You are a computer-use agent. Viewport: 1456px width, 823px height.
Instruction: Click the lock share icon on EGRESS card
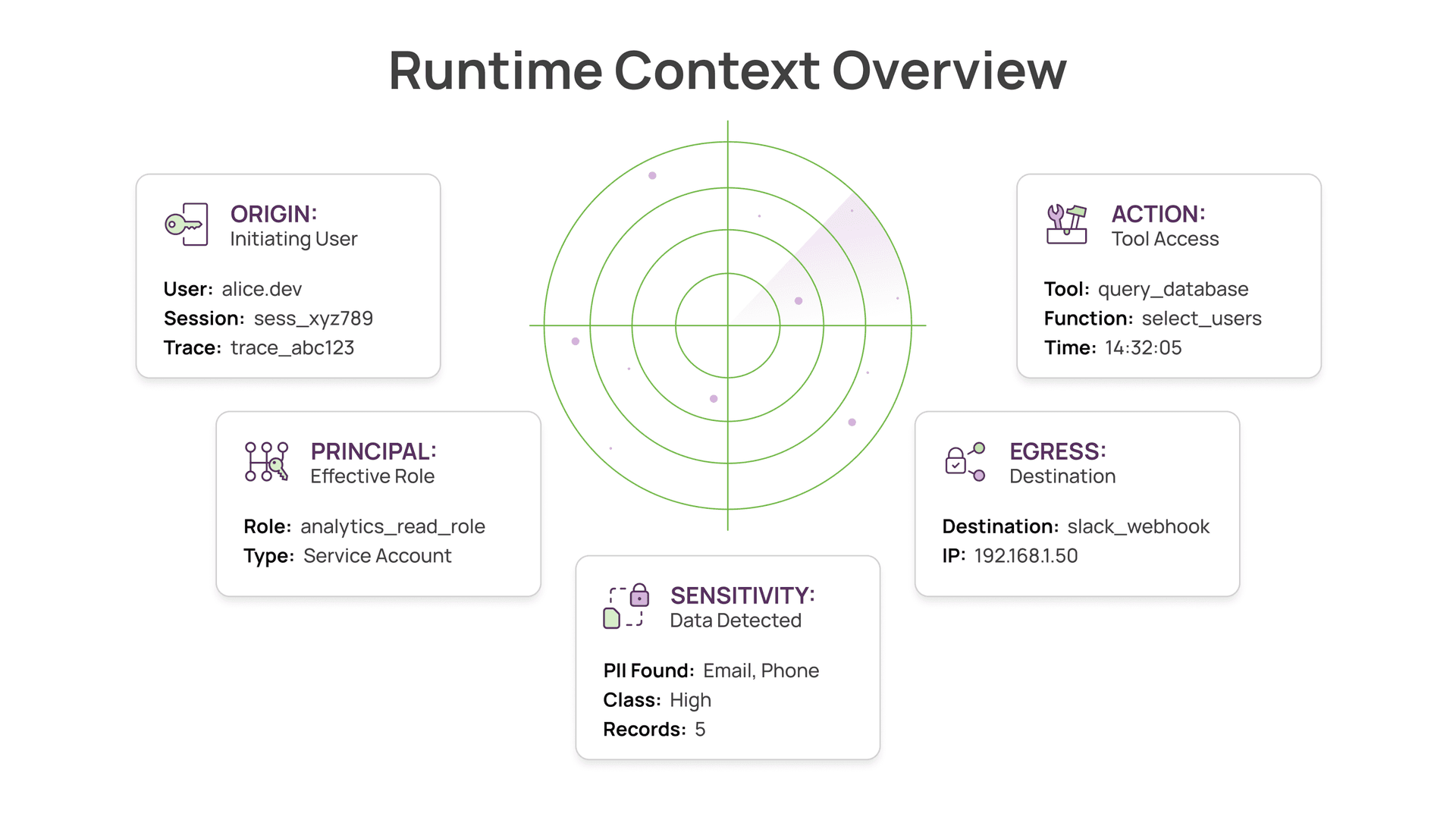click(965, 462)
